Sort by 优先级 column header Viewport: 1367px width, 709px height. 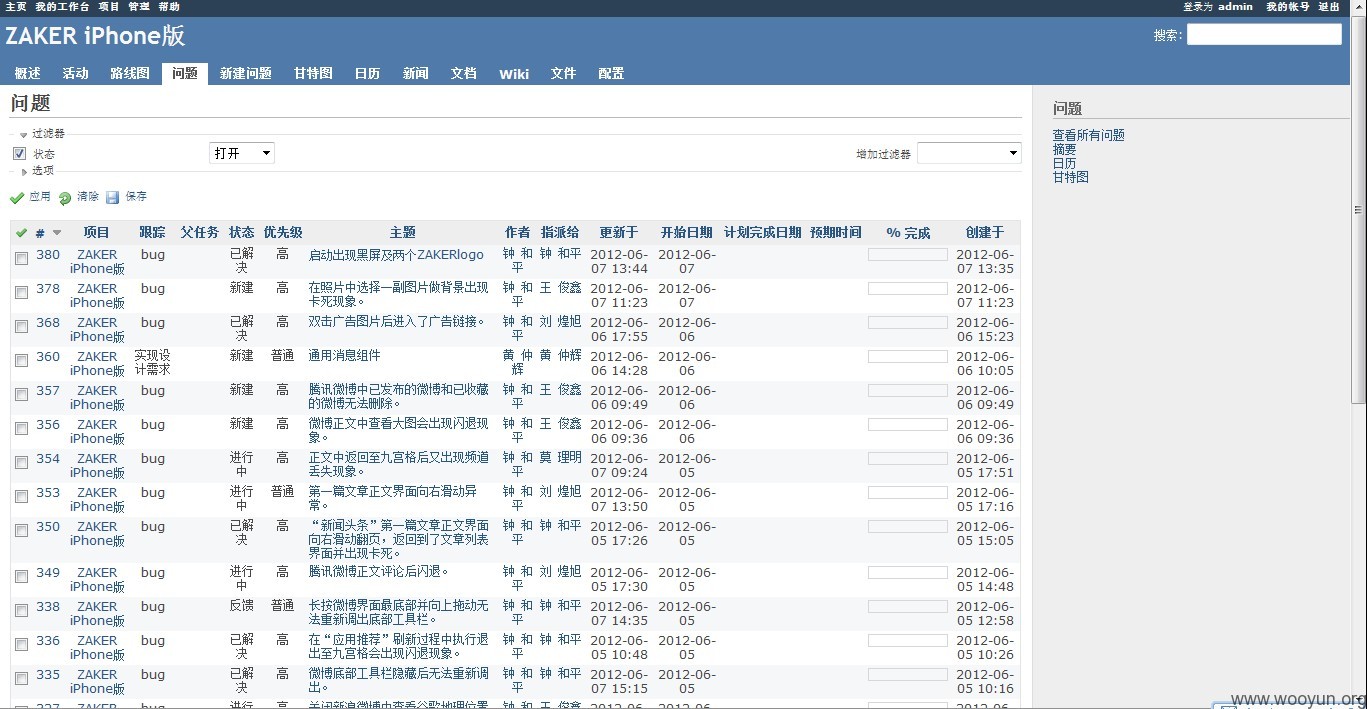pos(283,233)
